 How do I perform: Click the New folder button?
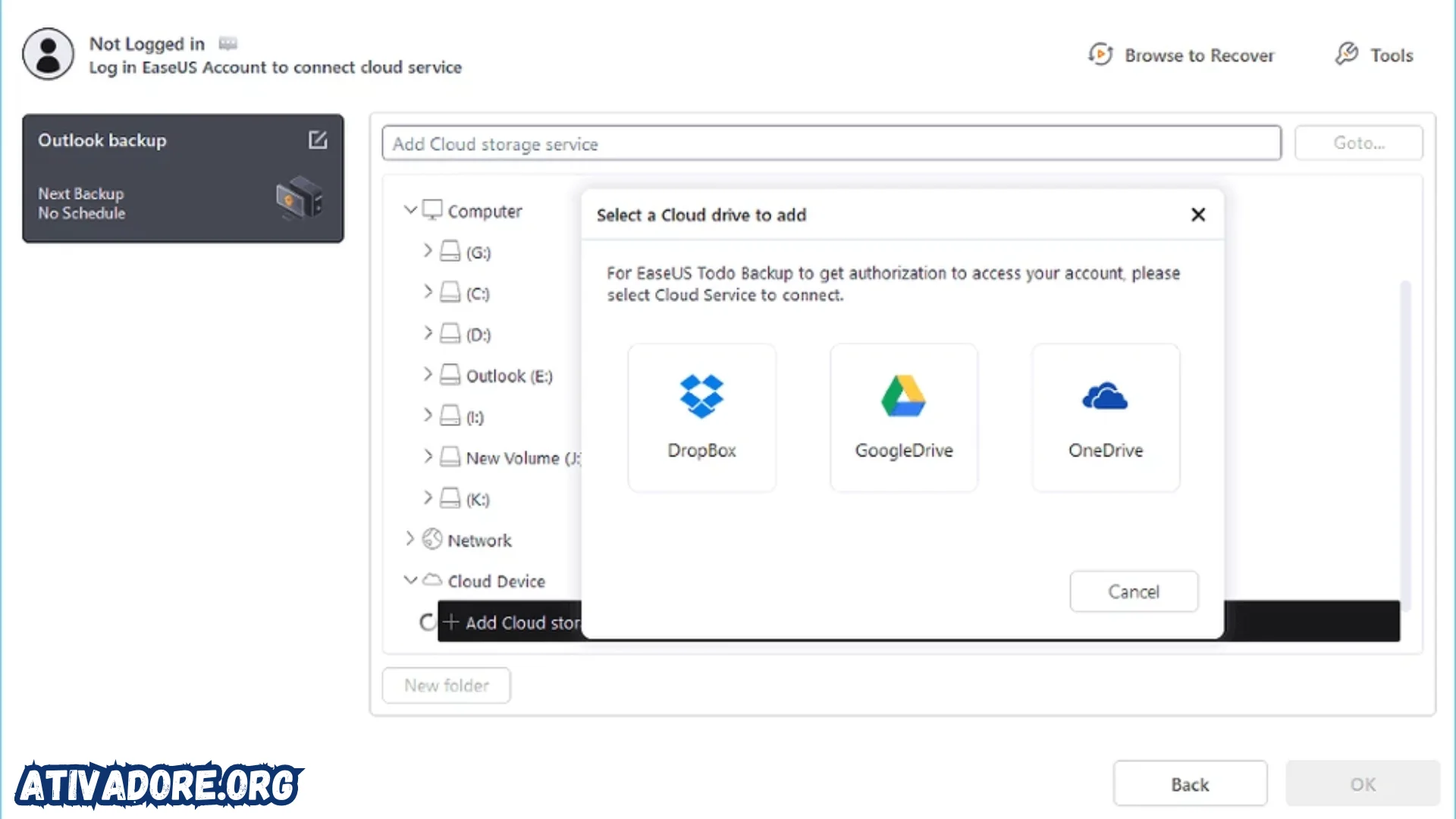[x=446, y=686]
